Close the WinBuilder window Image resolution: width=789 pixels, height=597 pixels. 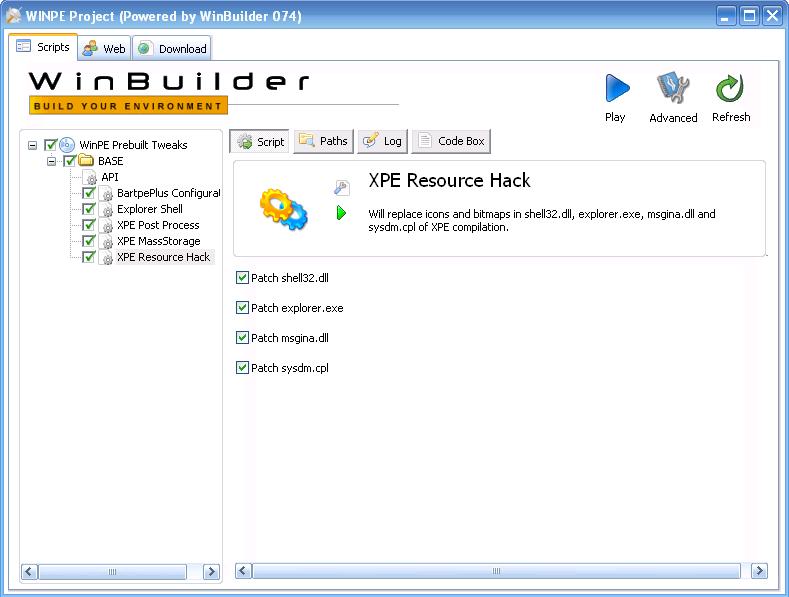coord(772,16)
